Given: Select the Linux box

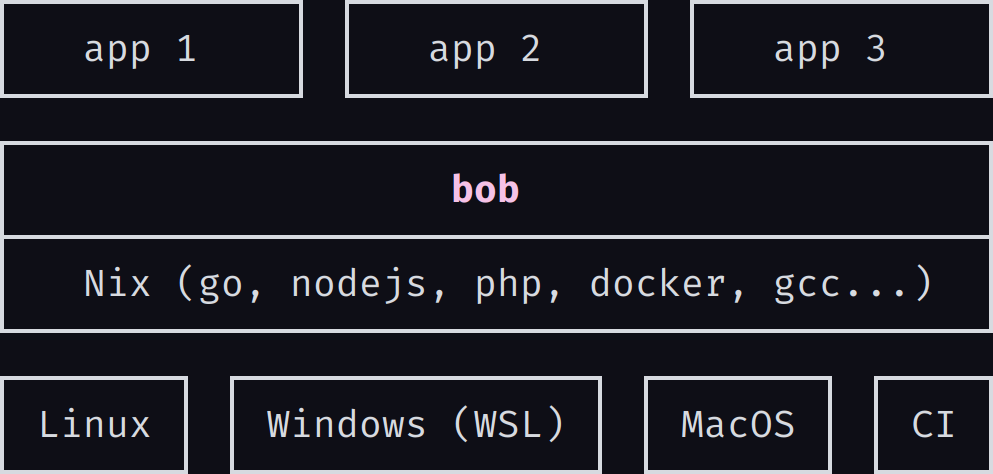Looking at the screenshot, I should (94, 425).
